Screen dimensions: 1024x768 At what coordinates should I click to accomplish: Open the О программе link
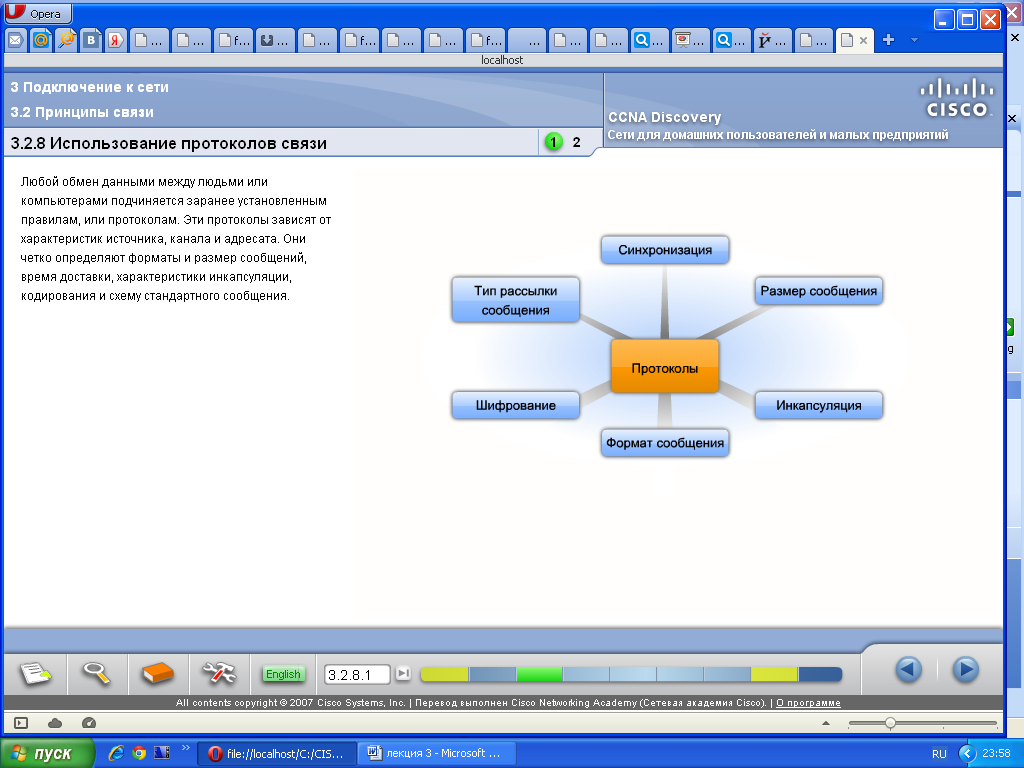(808, 703)
